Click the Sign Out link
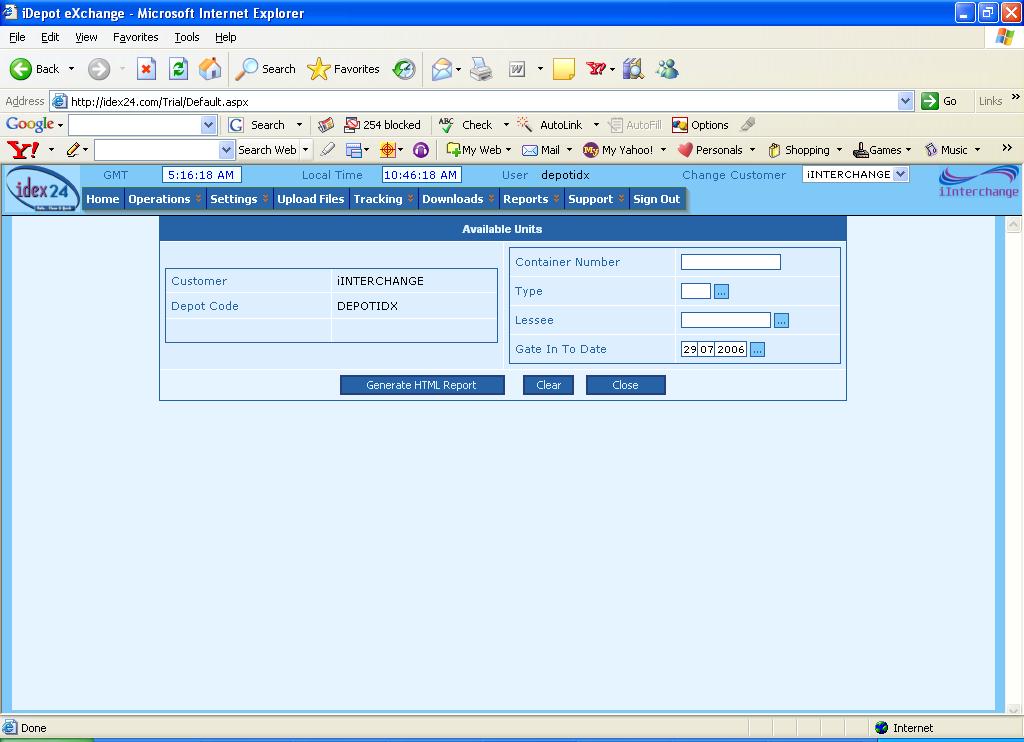The width and height of the screenshot is (1024, 742). point(656,199)
